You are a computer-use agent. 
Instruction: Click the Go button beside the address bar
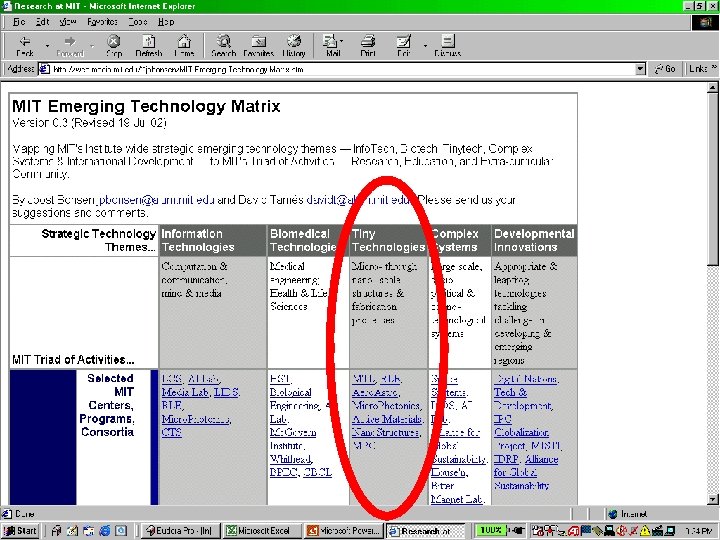665,69
